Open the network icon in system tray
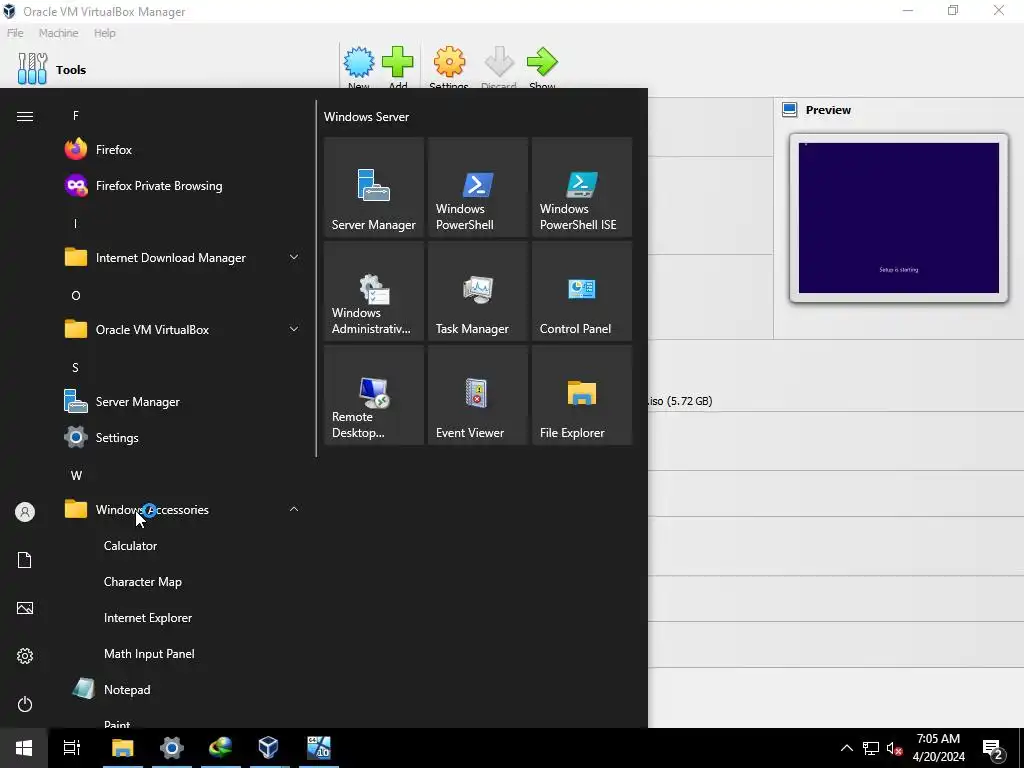Image resolution: width=1024 pixels, height=768 pixels. coord(871,748)
